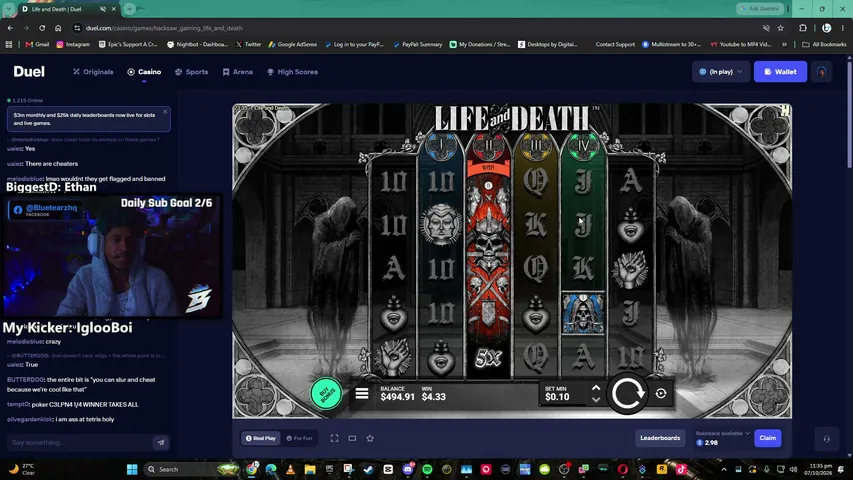This screenshot has height=480, width=853.
Task: Show hidden system tray icons
Action: [724, 469]
